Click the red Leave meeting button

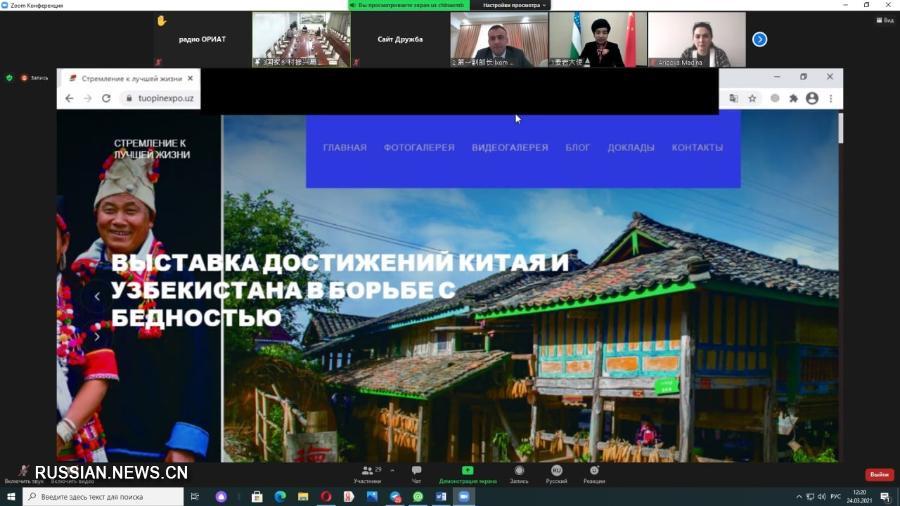[879, 474]
